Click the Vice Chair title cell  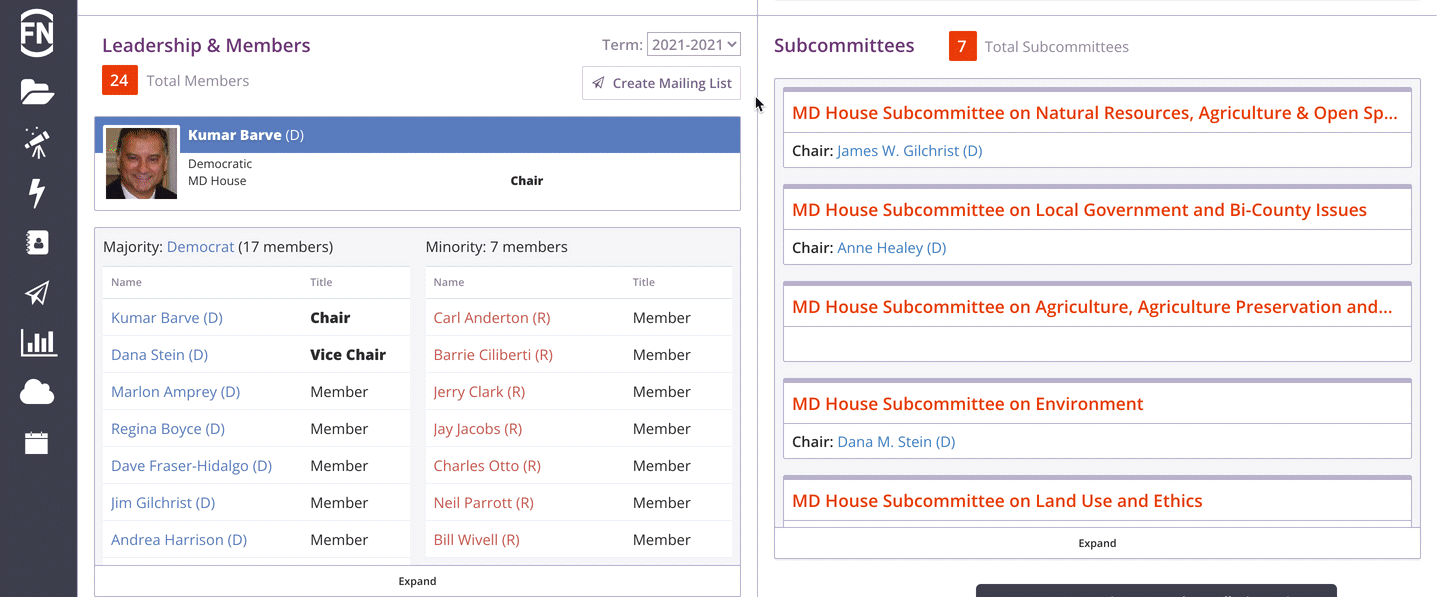pos(348,355)
